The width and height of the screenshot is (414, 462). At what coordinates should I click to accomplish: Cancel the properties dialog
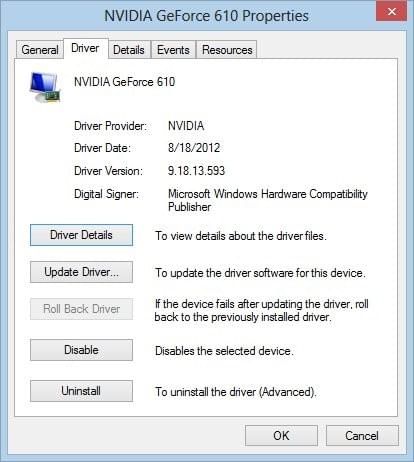tap(362, 435)
